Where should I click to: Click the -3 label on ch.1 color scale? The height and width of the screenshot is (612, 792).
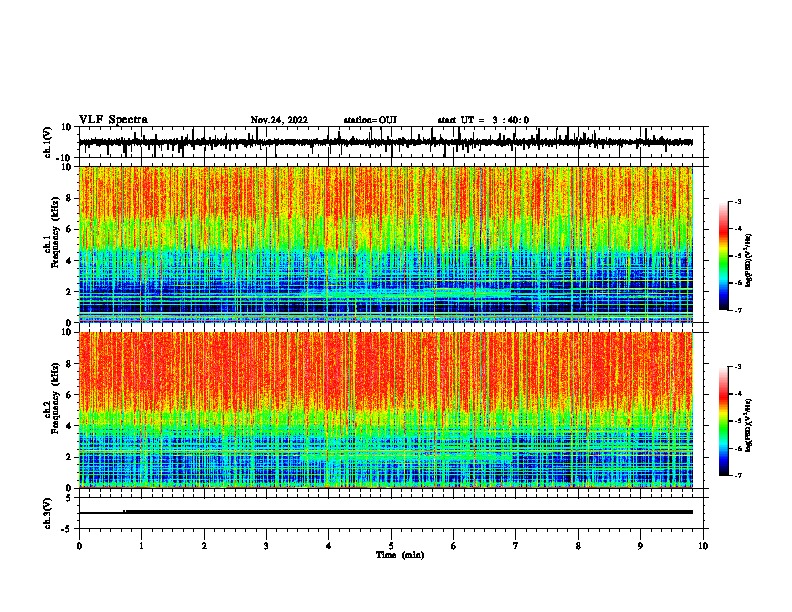(x=738, y=202)
